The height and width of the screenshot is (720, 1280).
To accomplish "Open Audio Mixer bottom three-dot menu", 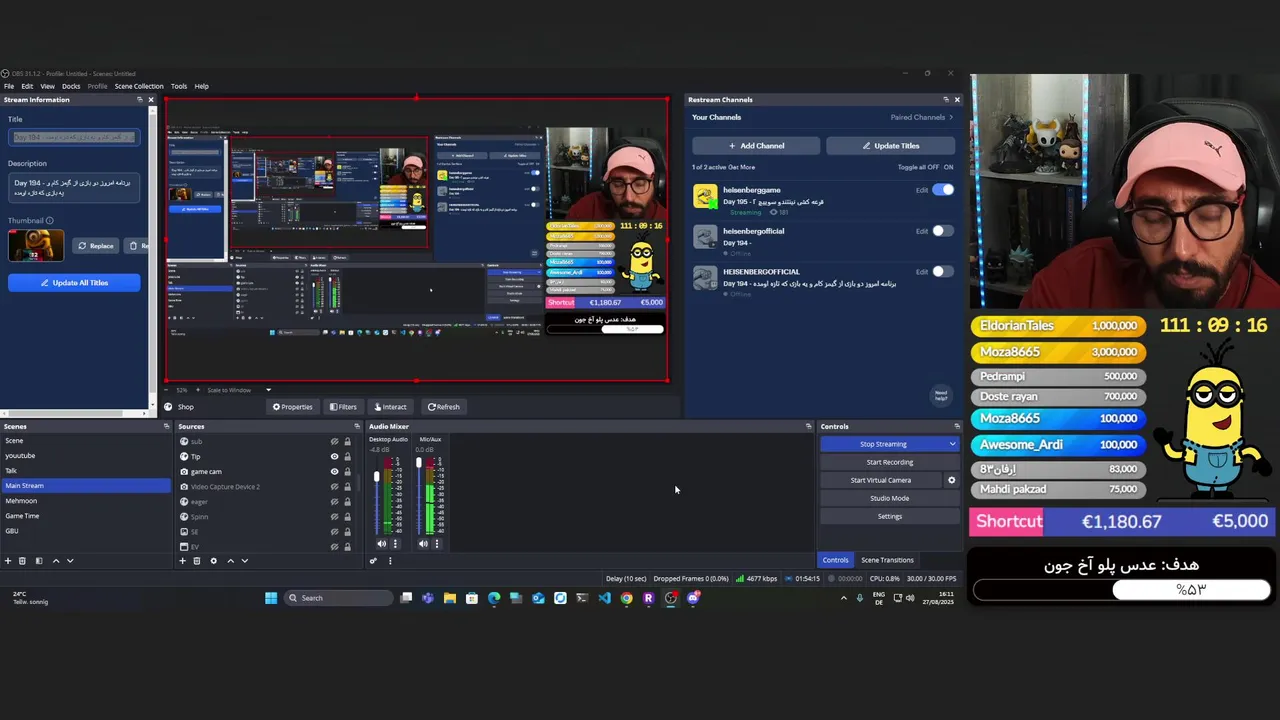I will click(390, 561).
